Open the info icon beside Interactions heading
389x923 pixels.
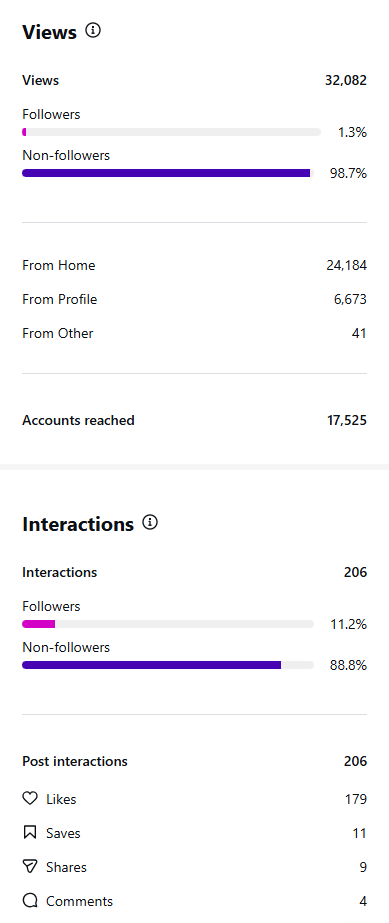pos(150,522)
